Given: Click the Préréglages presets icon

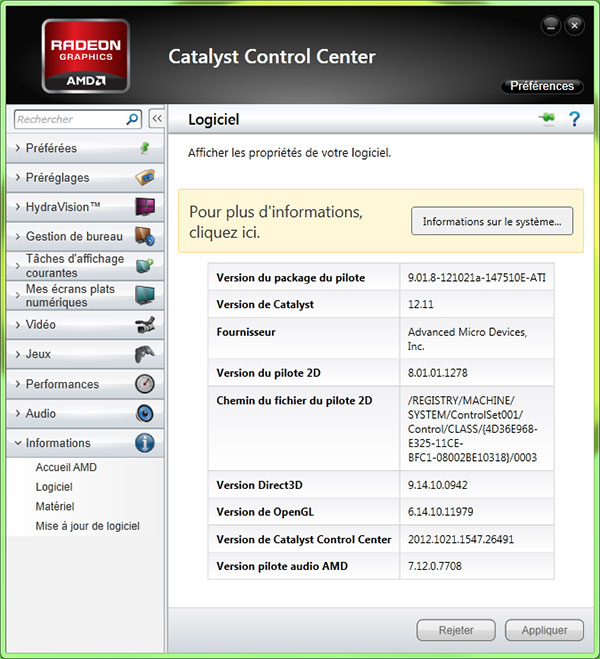Looking at the screenshot, I should click(145, 177).
